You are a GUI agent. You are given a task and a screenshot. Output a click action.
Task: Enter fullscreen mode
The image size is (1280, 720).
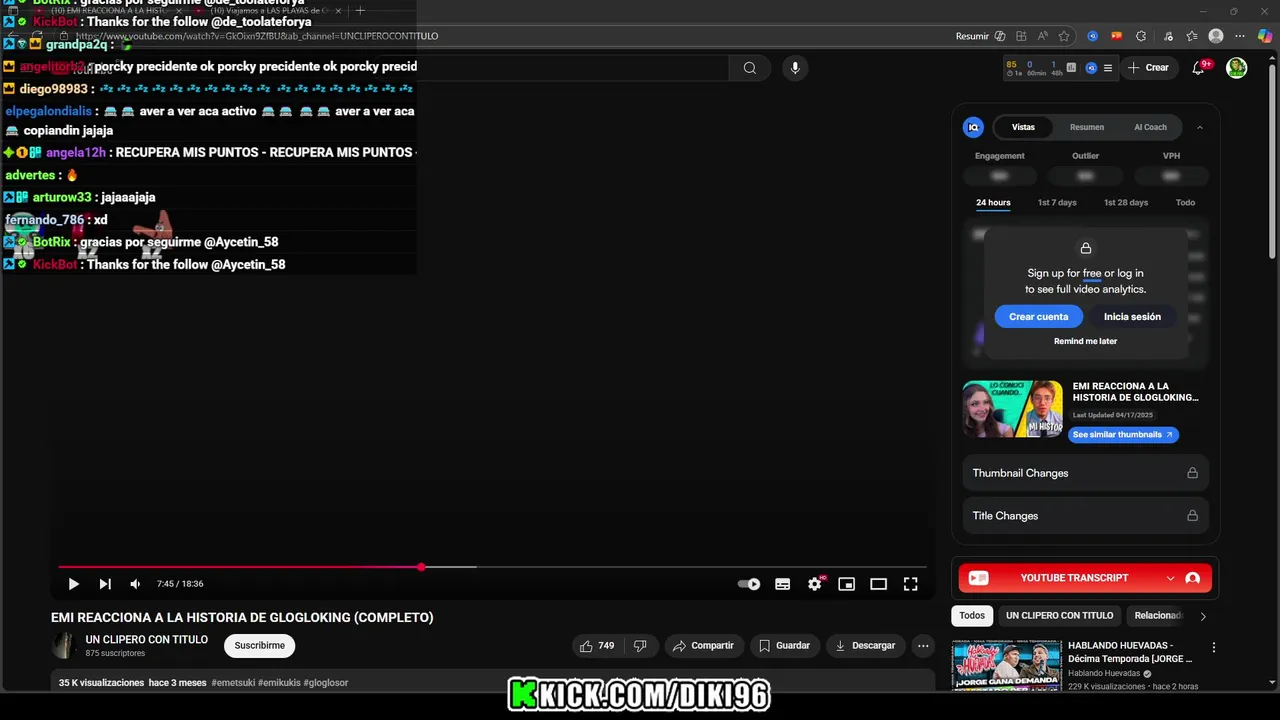click(x=911, y=584)
